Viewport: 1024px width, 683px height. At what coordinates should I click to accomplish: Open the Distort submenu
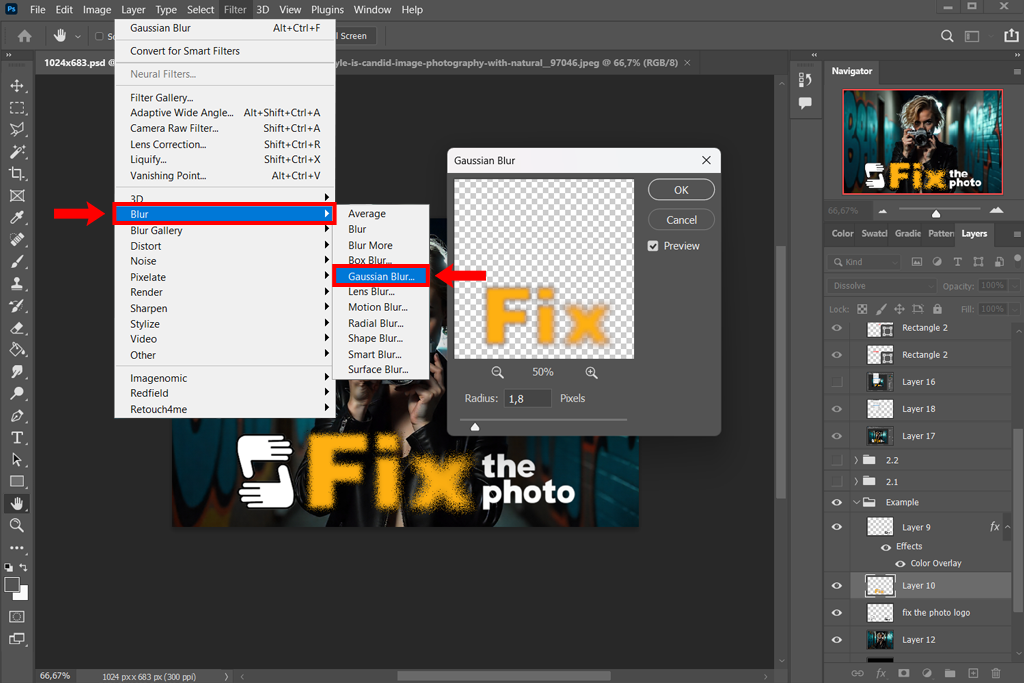click(x=225, y=246)
